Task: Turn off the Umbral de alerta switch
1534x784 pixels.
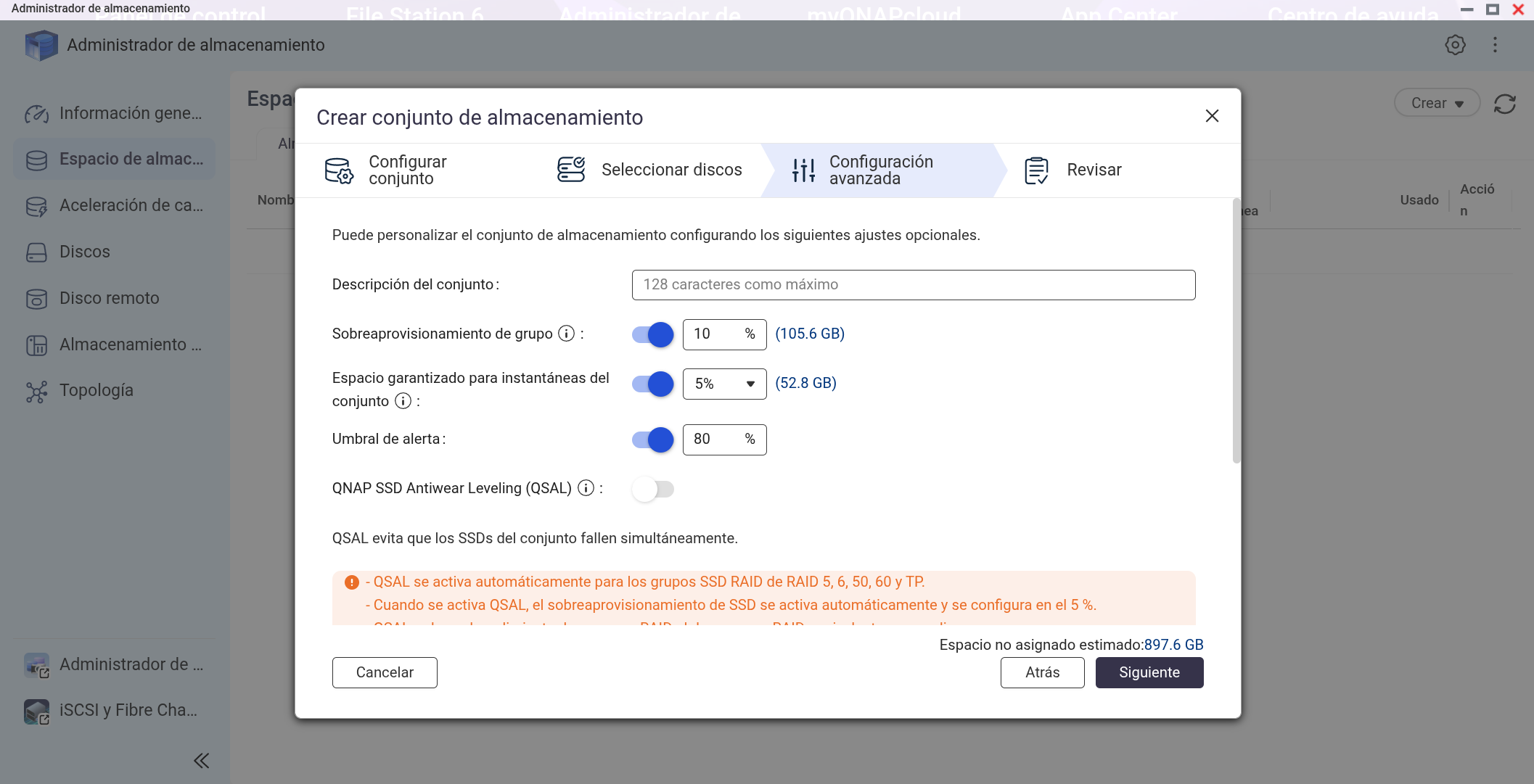Action: (x=652, y=440)
